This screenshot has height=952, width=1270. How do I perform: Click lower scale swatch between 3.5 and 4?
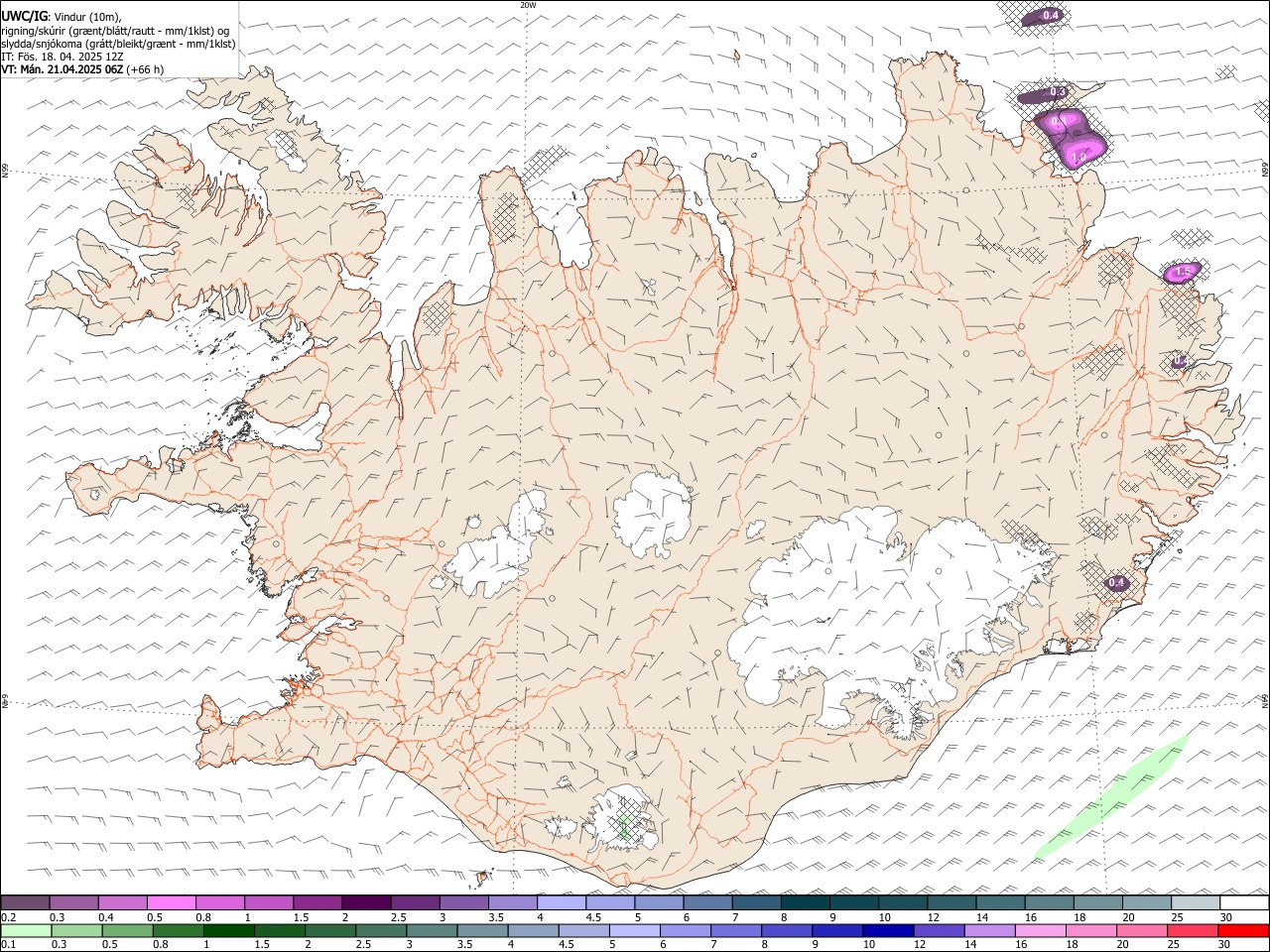(x=482, y=930)
